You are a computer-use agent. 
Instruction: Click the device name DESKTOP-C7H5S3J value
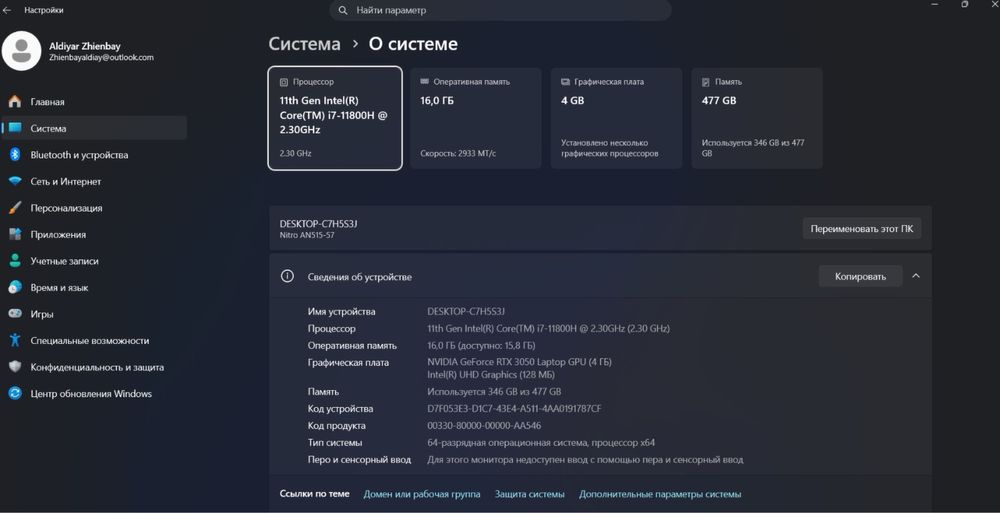click(x=466, y=311)
